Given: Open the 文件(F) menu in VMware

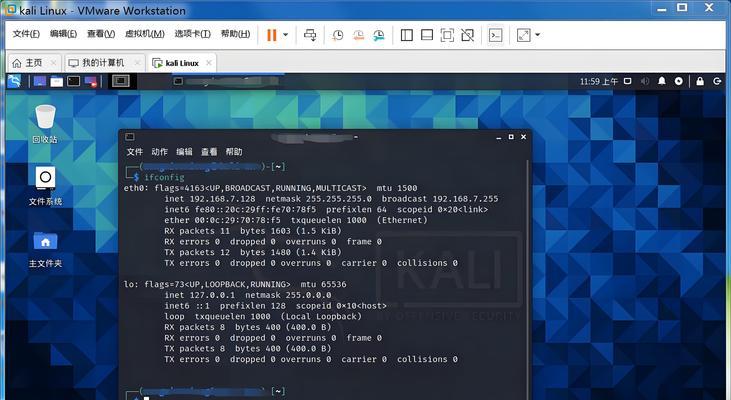Looking at the screenshot, I should pos(26,34).
